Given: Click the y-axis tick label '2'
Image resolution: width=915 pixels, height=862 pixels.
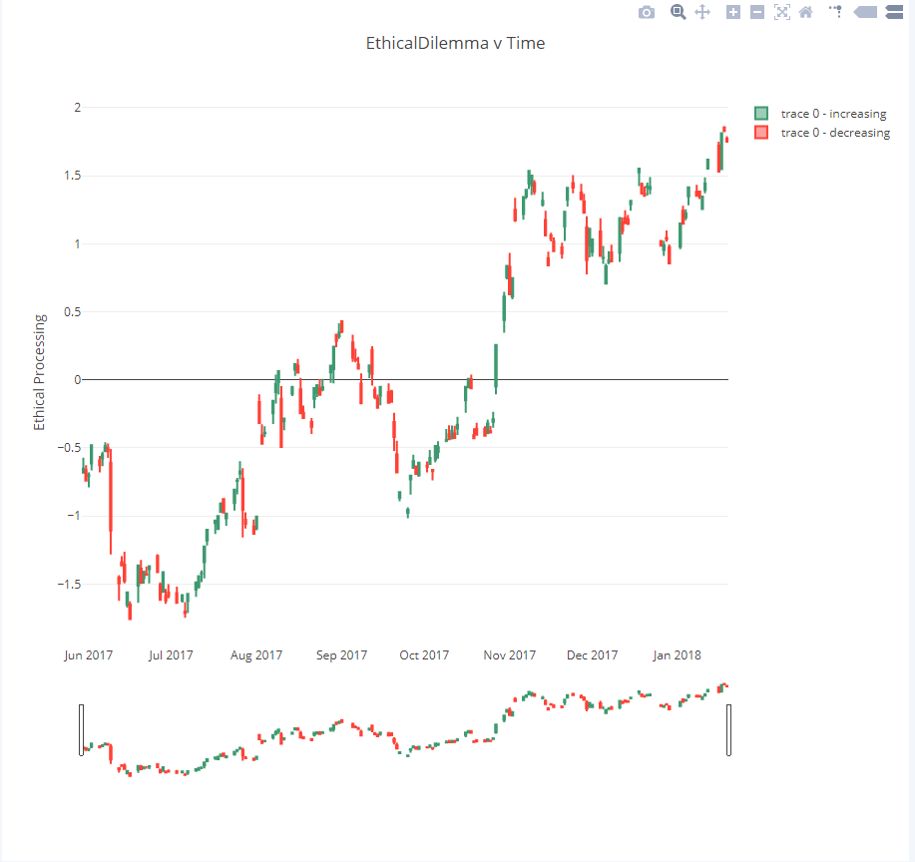Looking at the screenshot, I should click(x=78, y=107).
